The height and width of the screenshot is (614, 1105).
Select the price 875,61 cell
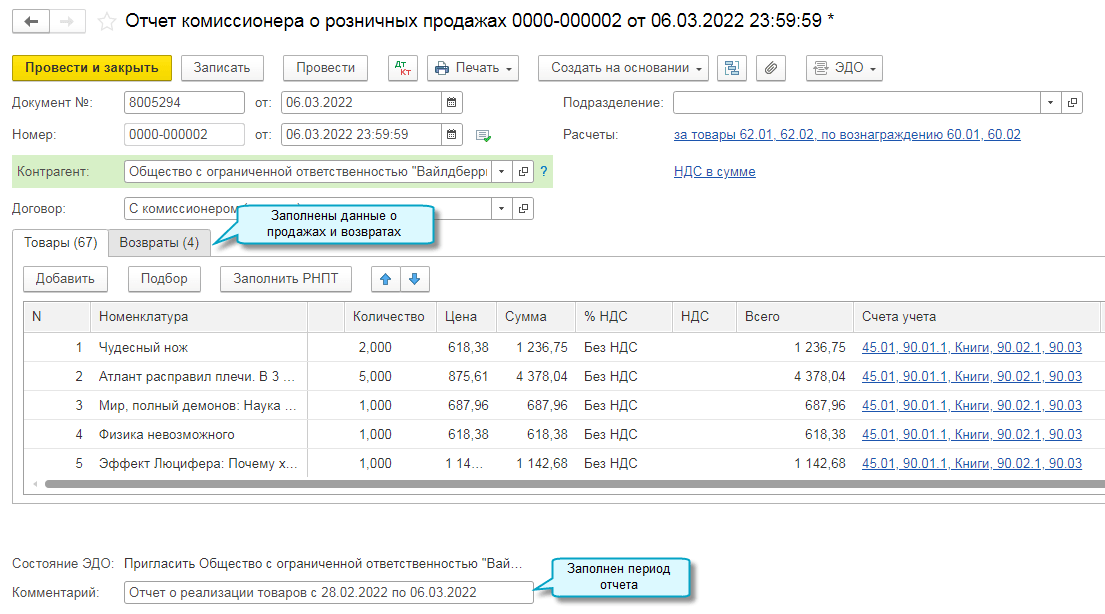(467, 376)
